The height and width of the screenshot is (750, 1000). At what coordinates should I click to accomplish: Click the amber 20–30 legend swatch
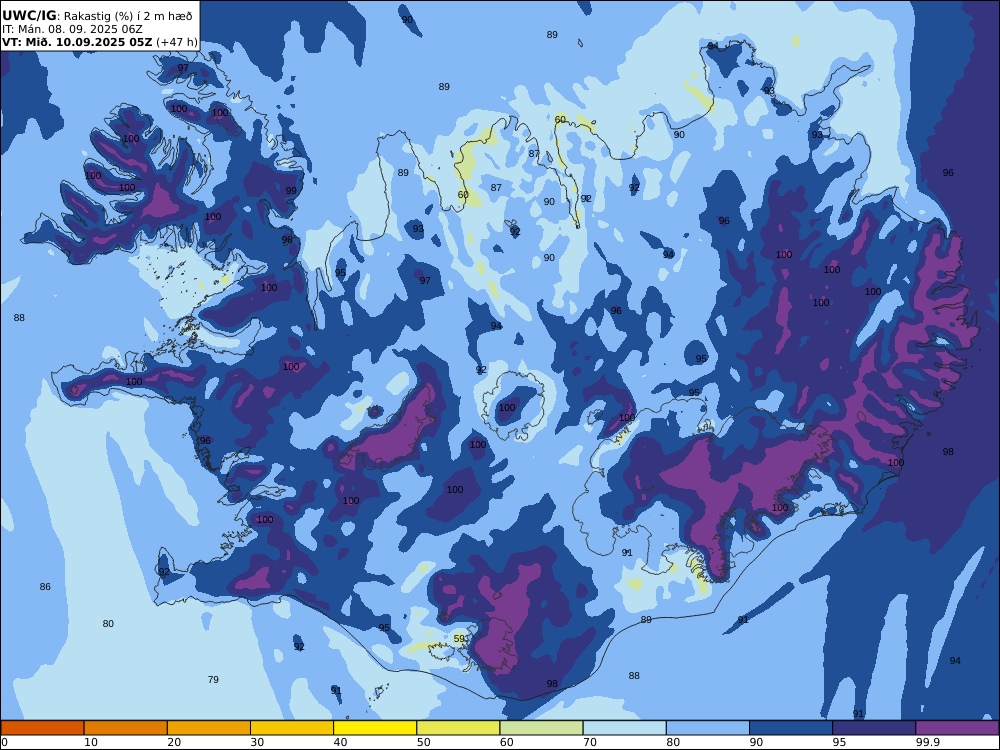click(209, 728)
